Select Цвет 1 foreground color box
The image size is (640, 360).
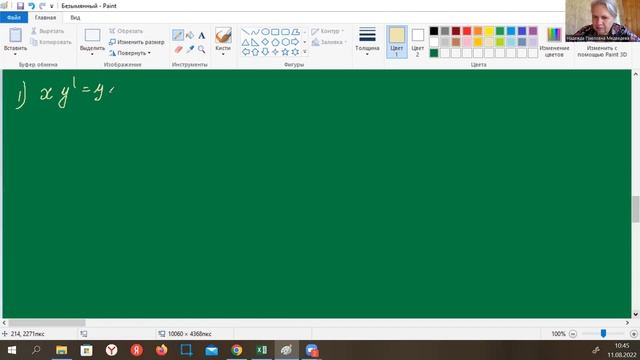point(396,42)
